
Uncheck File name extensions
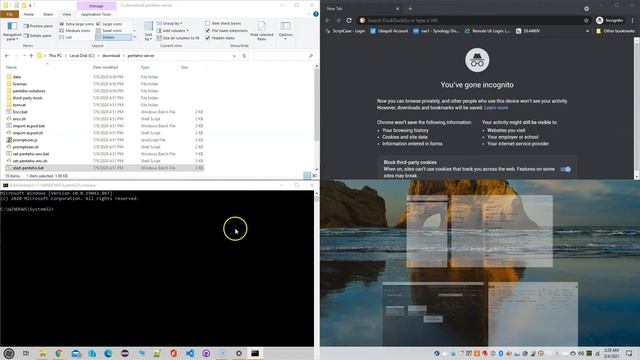coord(207,31)
